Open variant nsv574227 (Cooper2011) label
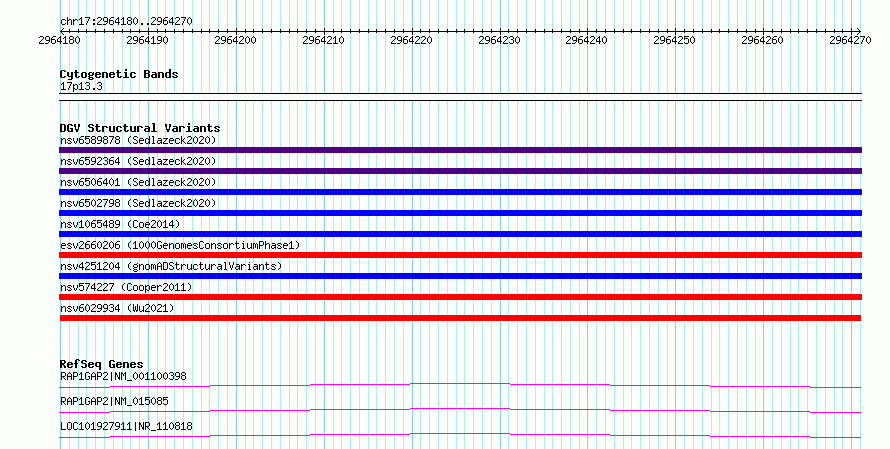Image resolution: width=890 pixels, height=449 pixels. click(126, 287)
